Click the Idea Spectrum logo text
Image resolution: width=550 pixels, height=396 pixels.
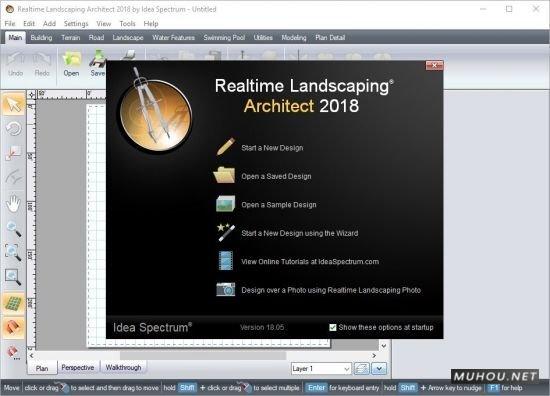(152, 327)
